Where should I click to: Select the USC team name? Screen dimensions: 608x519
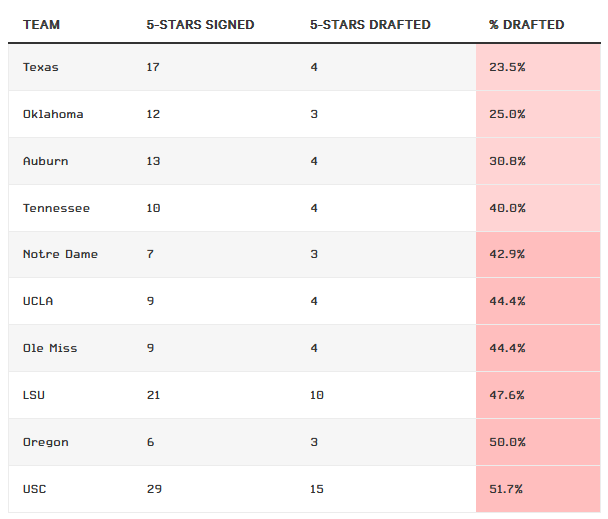point(34,489)
